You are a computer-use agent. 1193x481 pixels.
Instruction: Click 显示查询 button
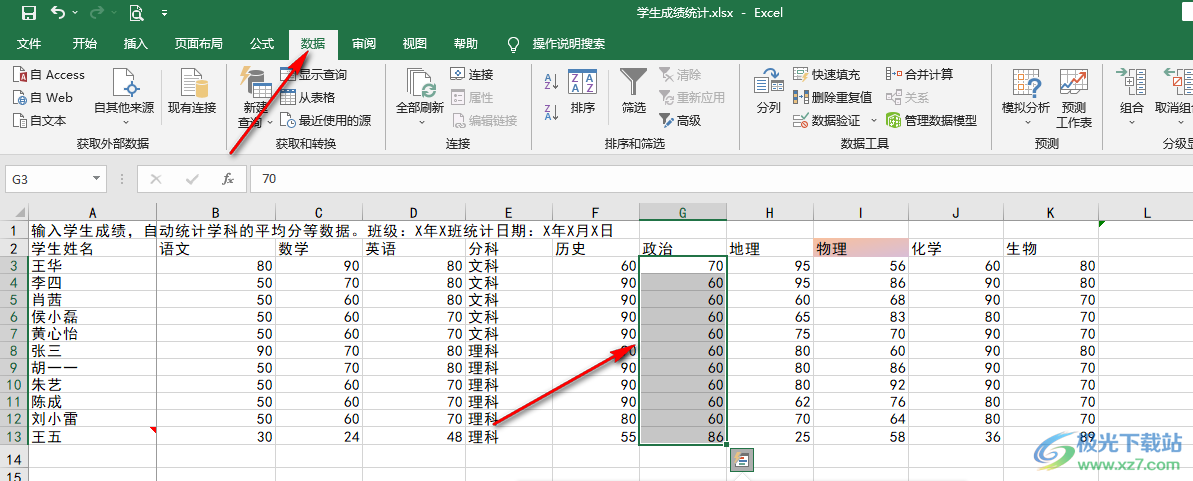[313, 75]
